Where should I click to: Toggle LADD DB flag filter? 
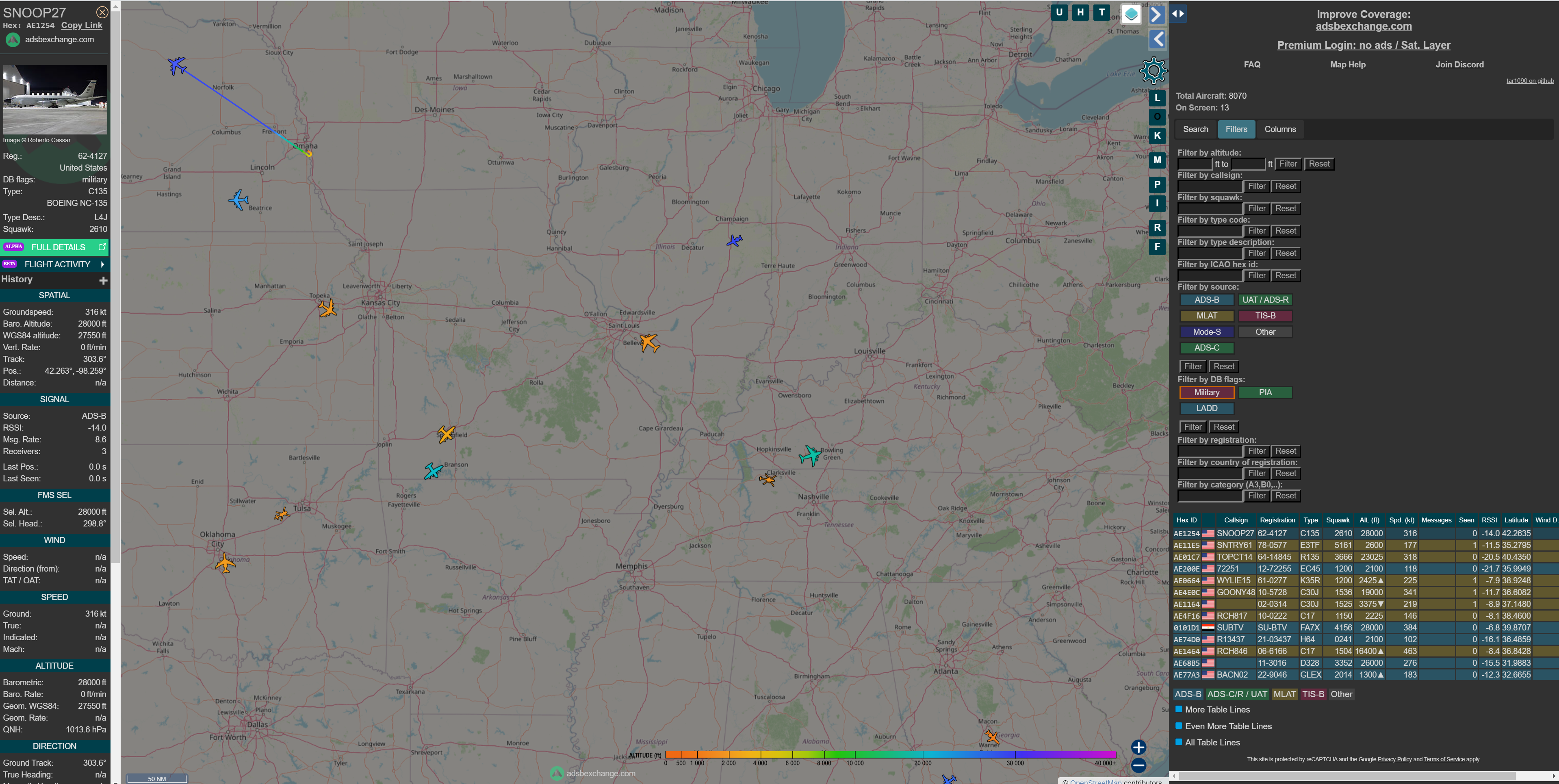[1207, 408]
